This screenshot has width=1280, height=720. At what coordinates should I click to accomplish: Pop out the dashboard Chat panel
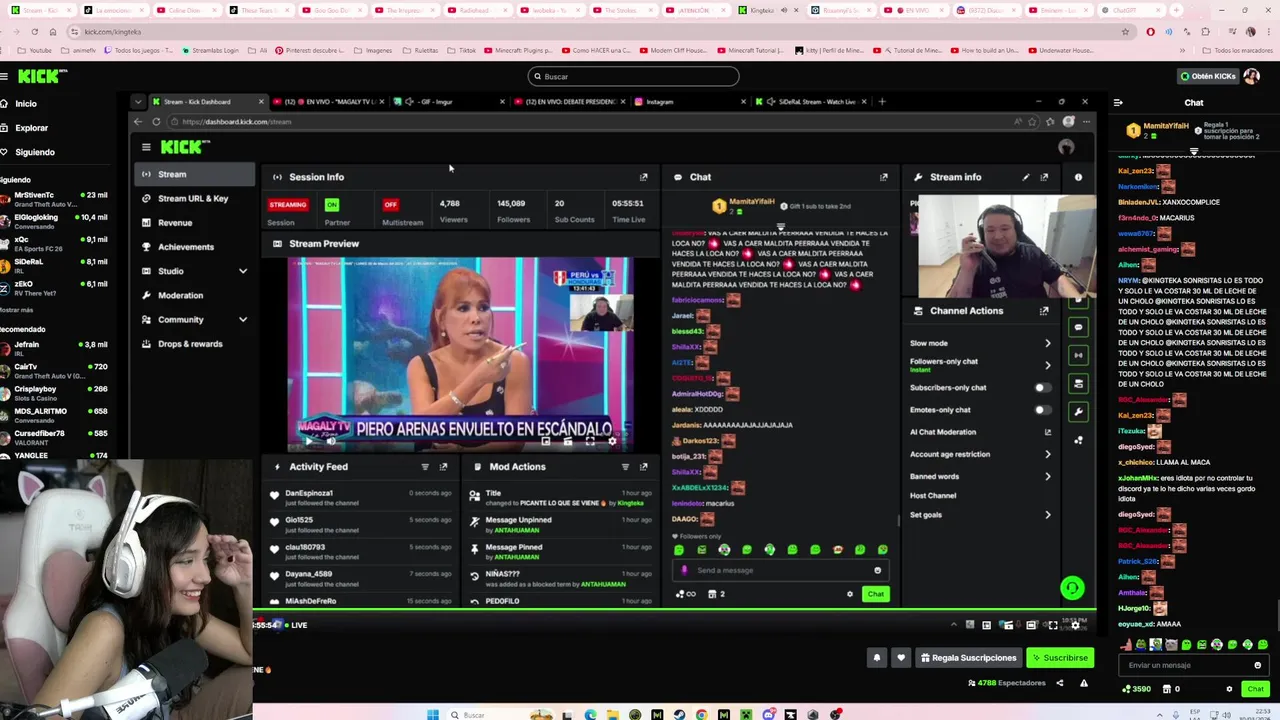(883, 177)
